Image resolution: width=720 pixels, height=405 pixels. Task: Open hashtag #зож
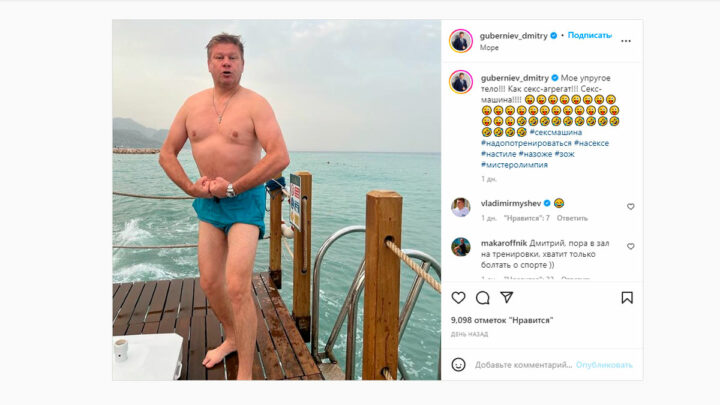[x=564, y=154]
